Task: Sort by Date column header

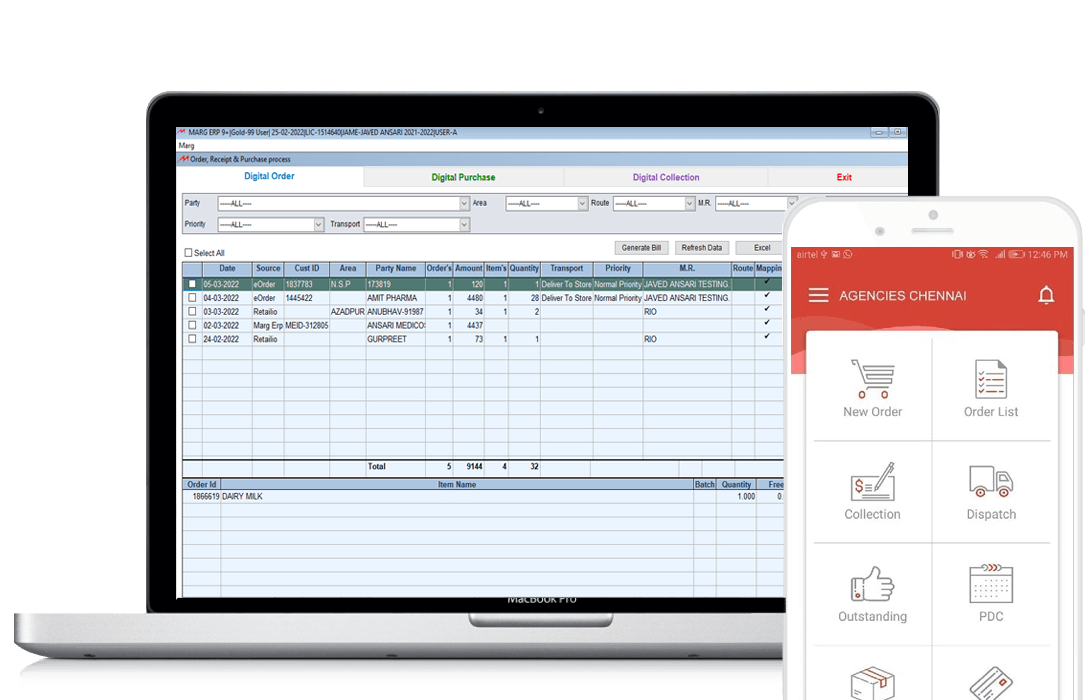Action: (x=227, y=269)
